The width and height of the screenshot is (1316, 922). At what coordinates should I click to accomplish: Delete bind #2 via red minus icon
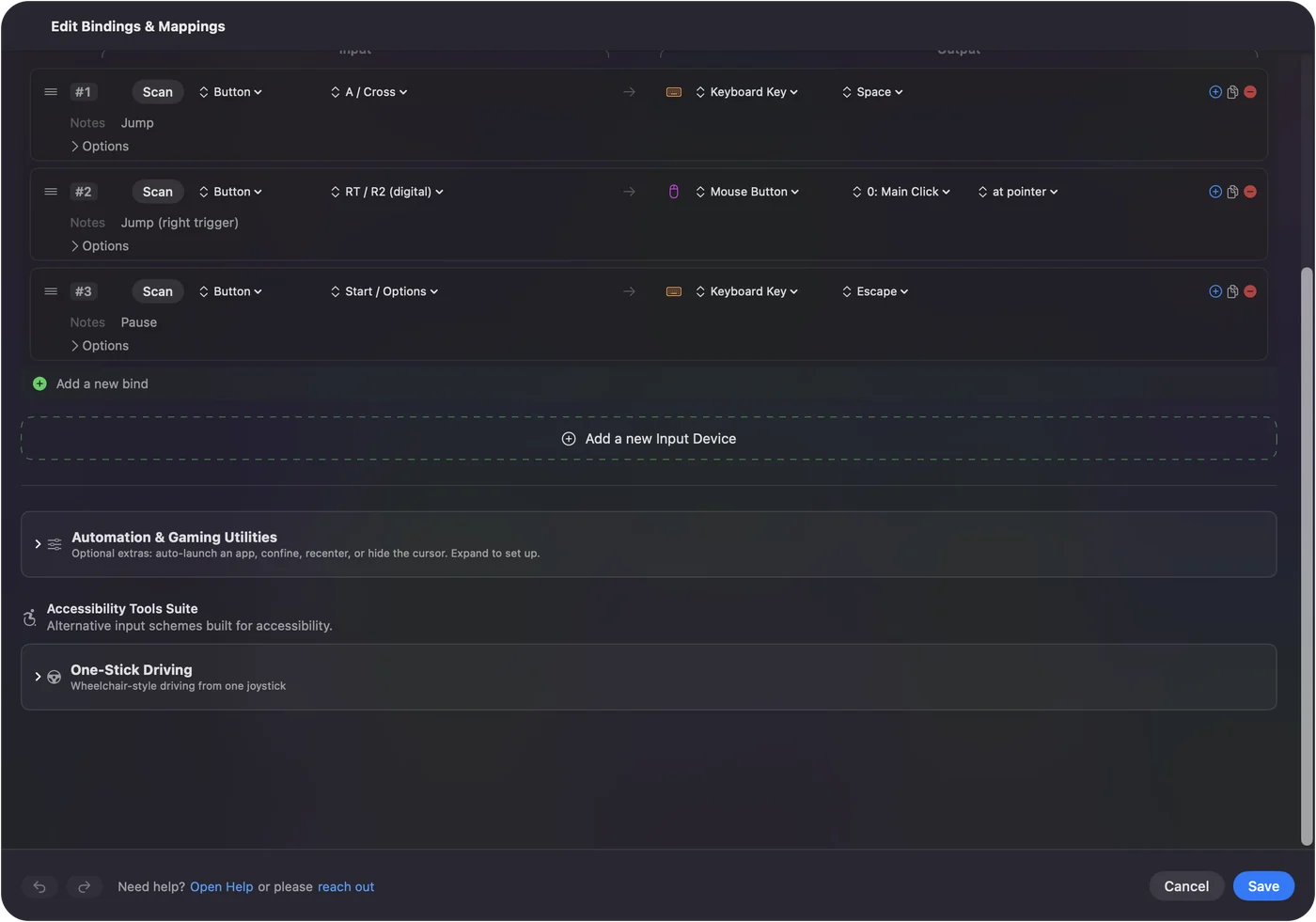coord(1250,192)
